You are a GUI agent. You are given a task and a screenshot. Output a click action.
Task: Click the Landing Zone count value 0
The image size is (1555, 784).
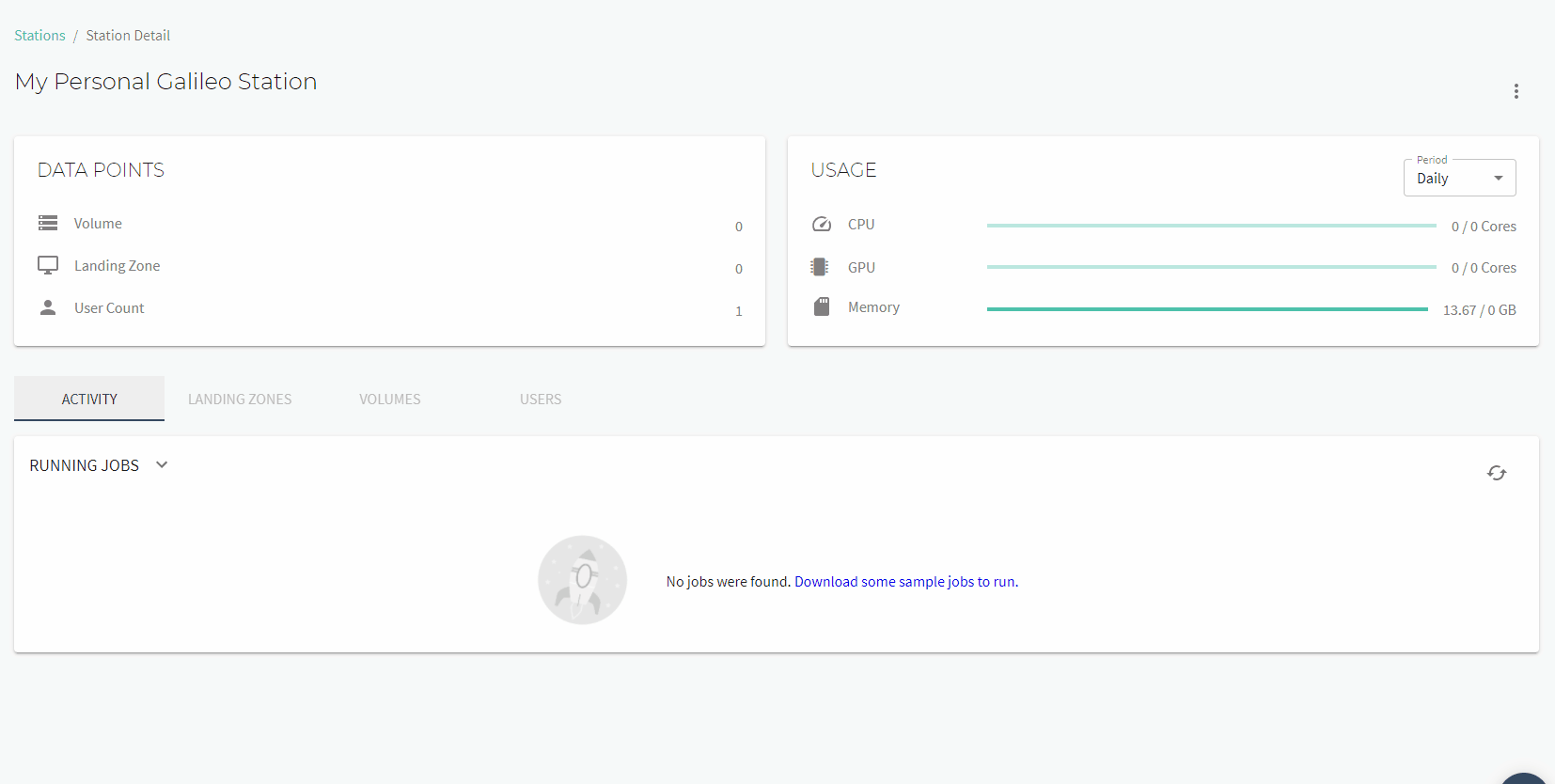coord(739,269)
